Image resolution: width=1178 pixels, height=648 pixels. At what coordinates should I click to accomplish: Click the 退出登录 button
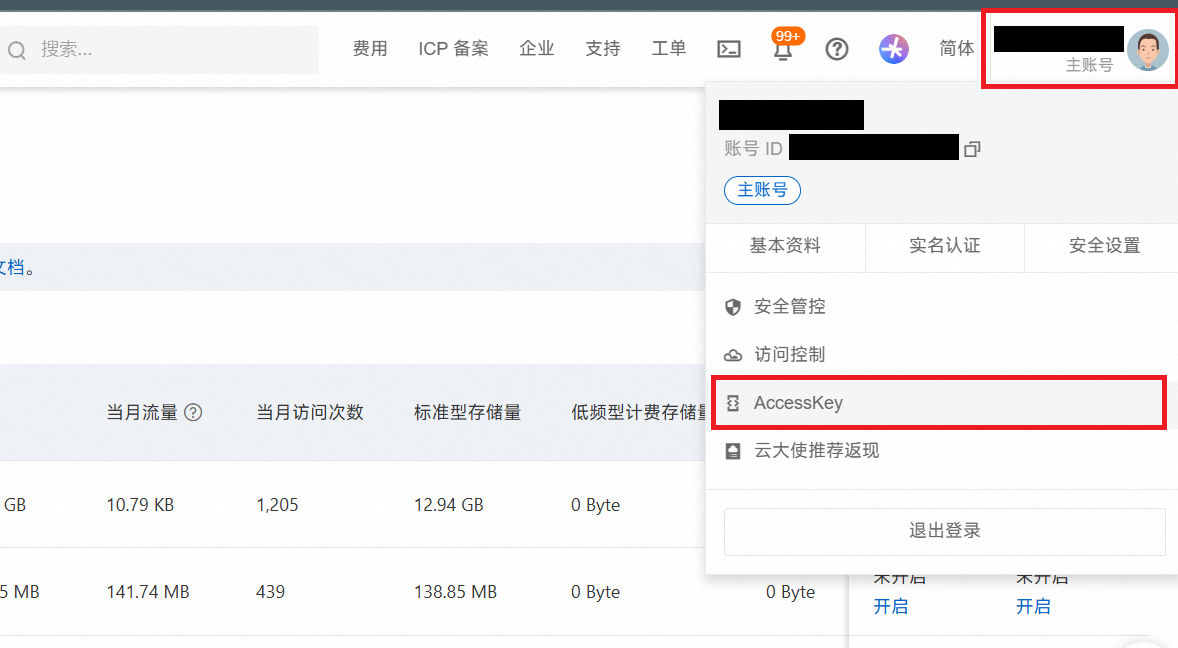click(944, 531)
